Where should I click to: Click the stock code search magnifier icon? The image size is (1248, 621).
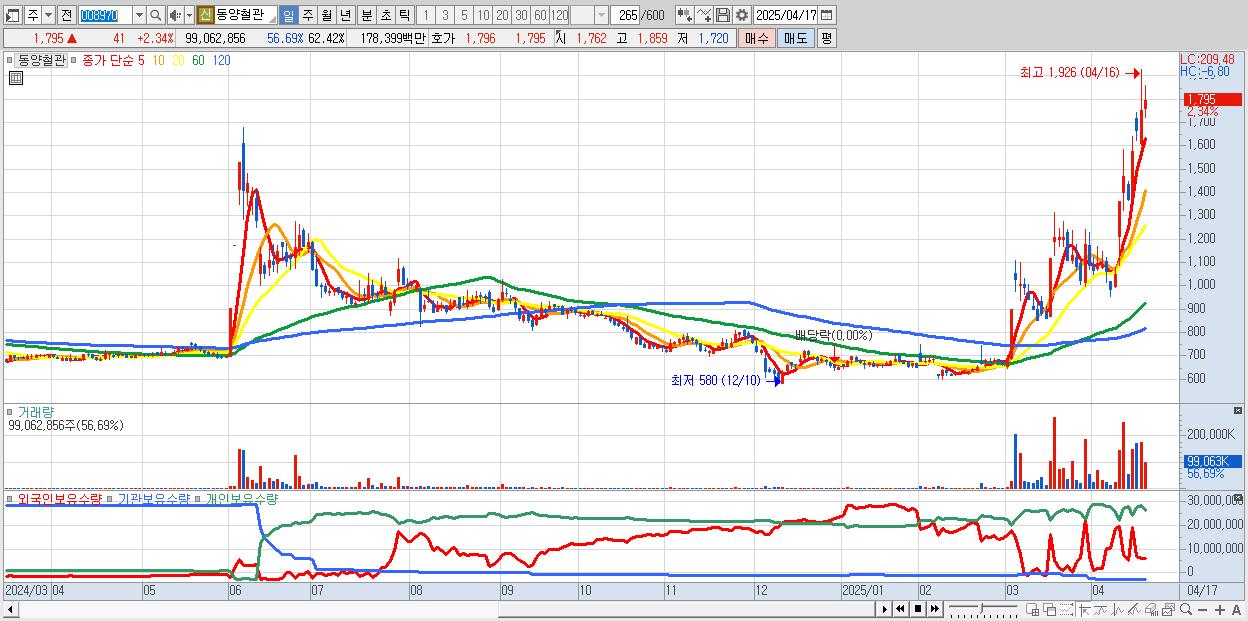[x=156, y=15]
